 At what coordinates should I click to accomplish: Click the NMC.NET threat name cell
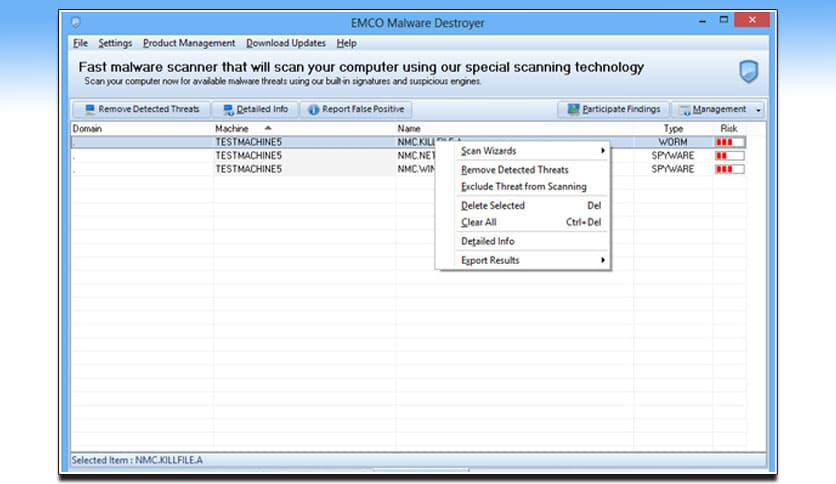(x=416, y=156)
